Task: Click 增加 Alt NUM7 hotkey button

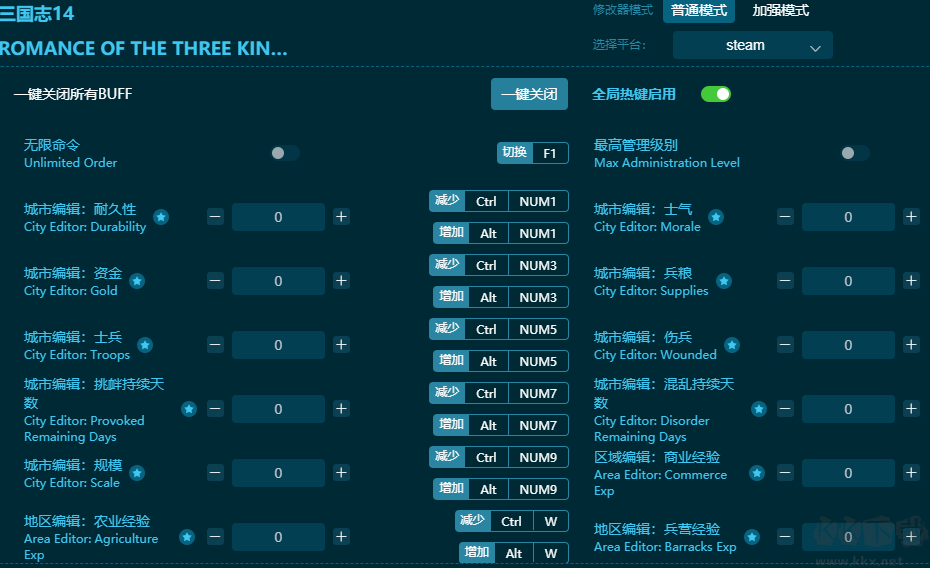Action: [501, 425]
